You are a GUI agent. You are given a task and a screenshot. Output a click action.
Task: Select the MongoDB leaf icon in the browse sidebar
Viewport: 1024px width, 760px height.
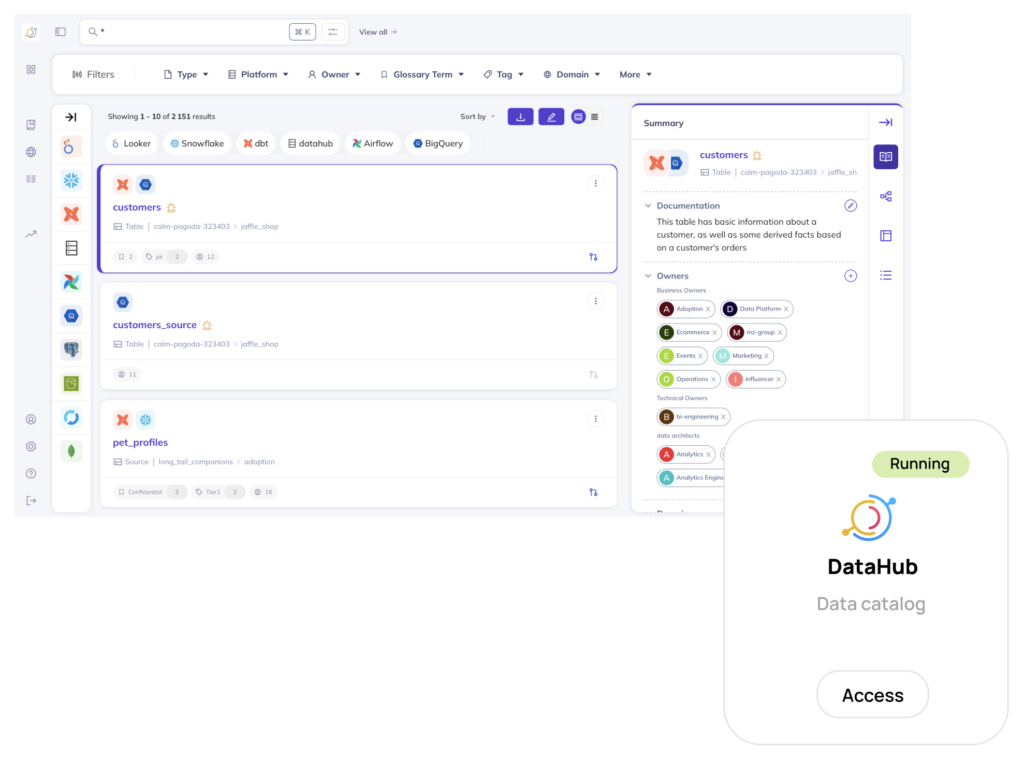tap(71, 451)
